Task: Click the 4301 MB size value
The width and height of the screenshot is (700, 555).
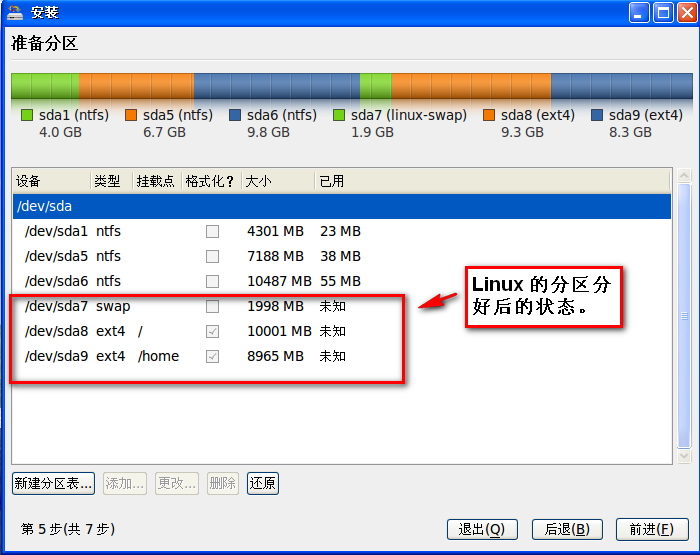Action: tap(275, 231)
